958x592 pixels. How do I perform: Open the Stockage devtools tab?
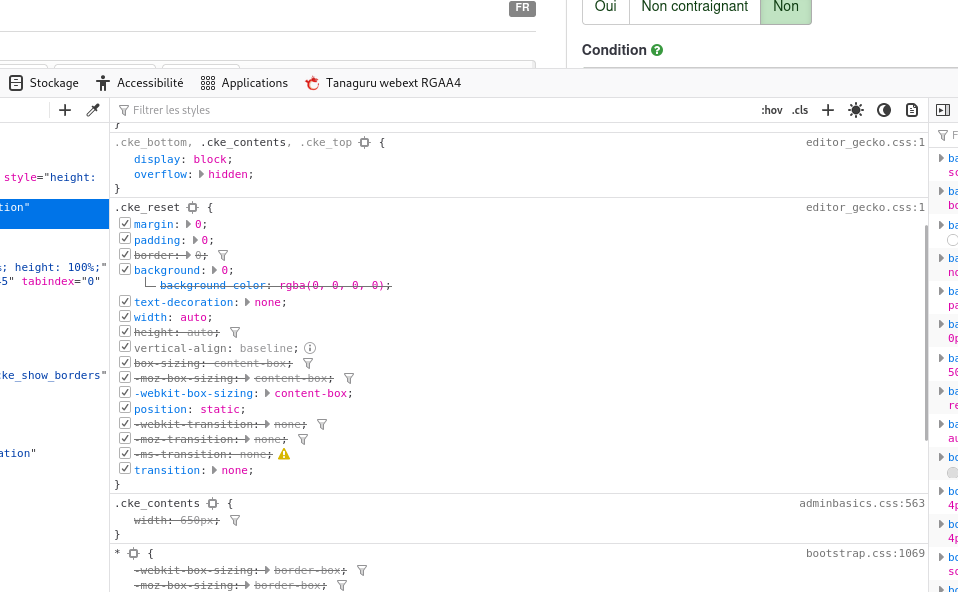[x=43, y=83]
